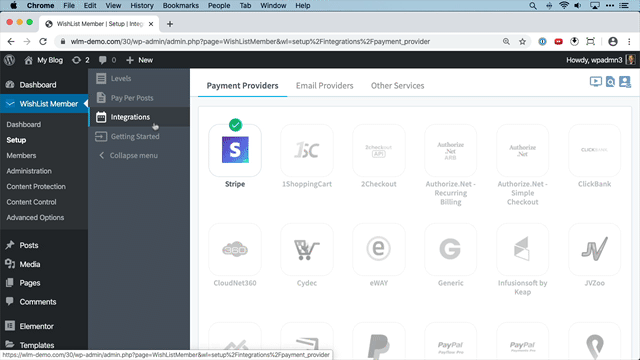The image size is (640, 360).
Task: Choose Authorize.Net Recurring Billing provider
Action: pyautogui.click(x=451, y=150)
